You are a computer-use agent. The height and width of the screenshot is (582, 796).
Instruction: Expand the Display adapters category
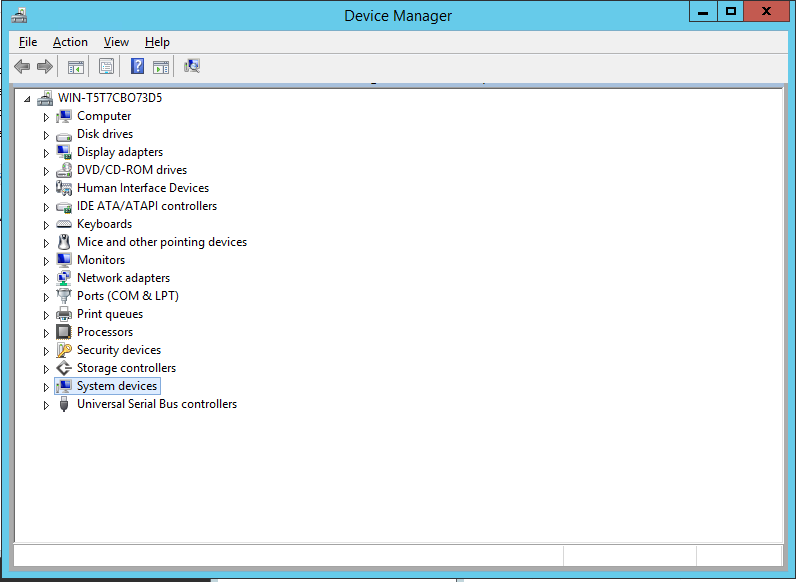click(x=46, y=153)
